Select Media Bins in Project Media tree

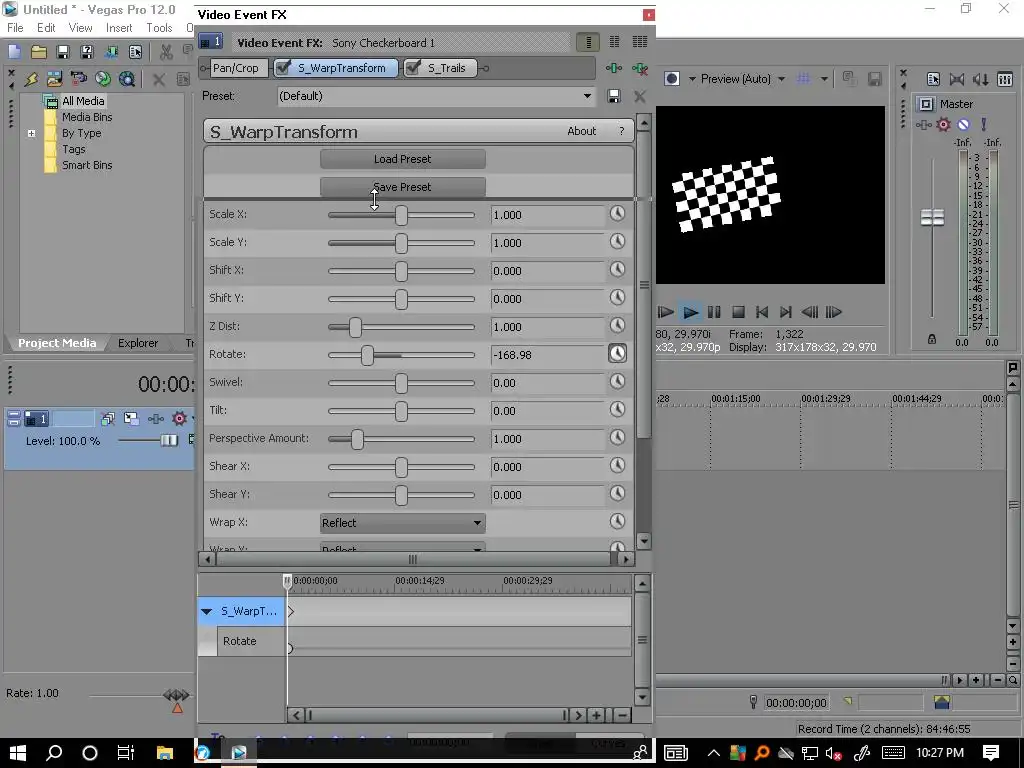coord(87,117)
